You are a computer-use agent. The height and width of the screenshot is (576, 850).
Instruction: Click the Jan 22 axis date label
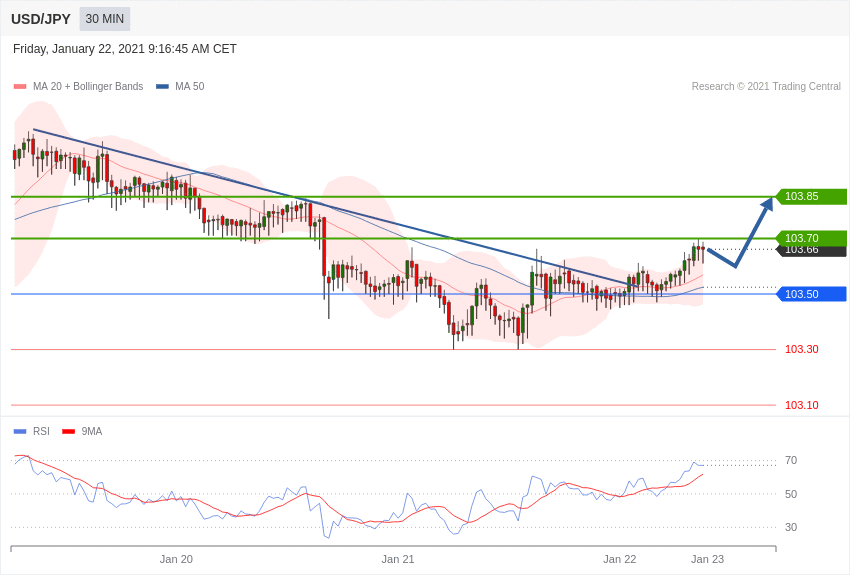click(x=620, y=559)
